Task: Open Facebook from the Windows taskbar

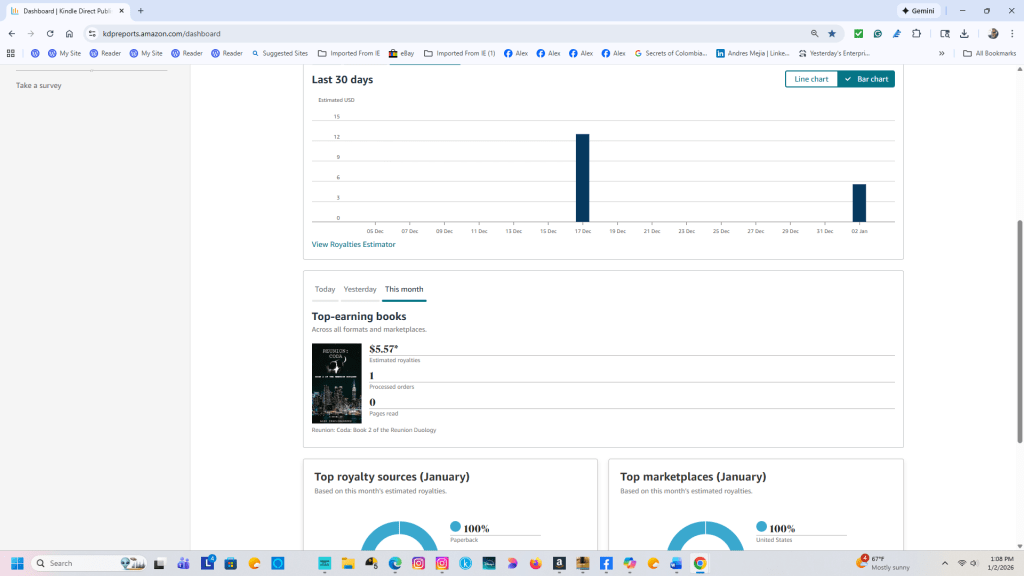Action: pyautogui.click(x=606, y=563)
